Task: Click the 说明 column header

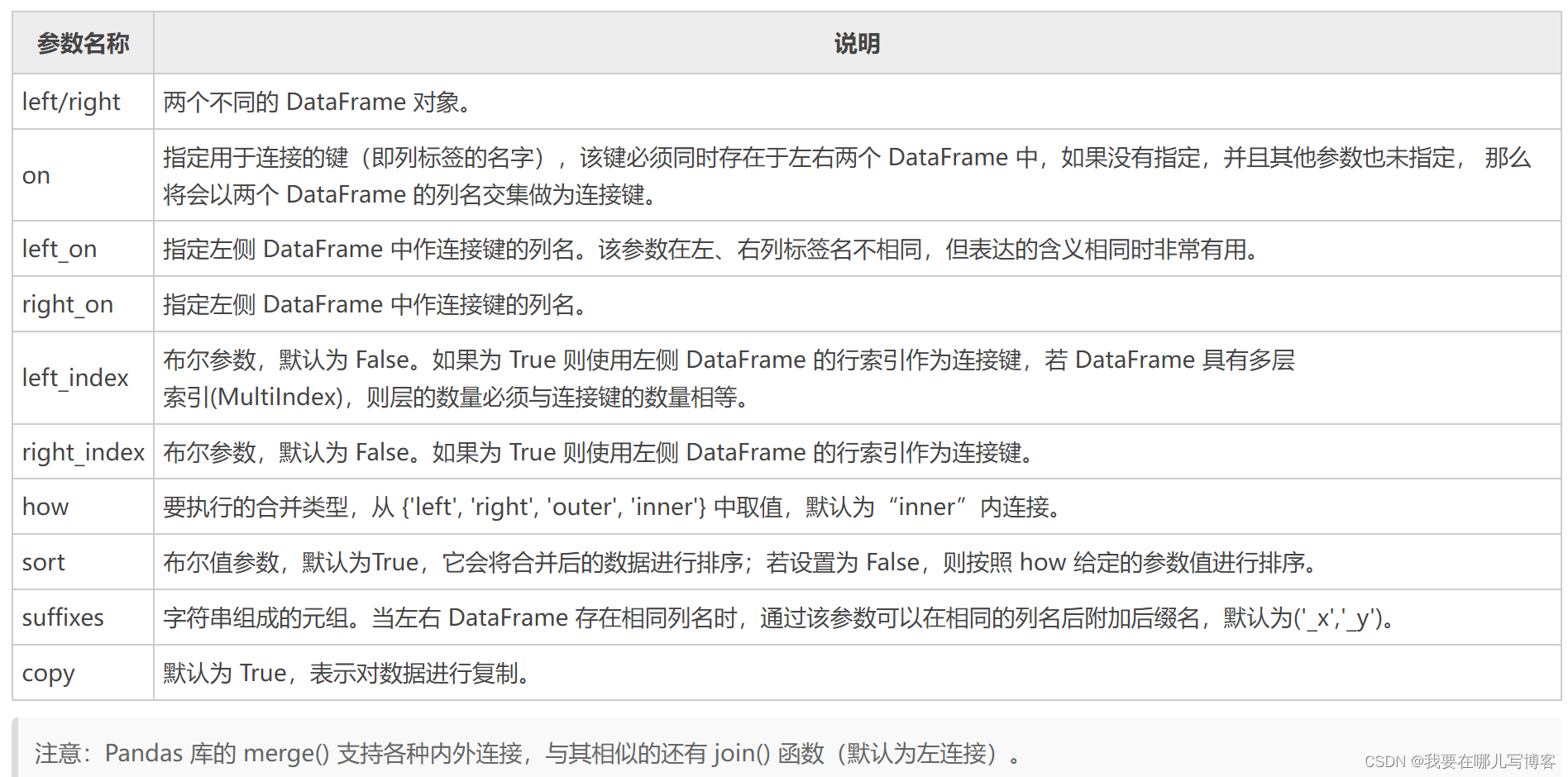Action: 857,43
